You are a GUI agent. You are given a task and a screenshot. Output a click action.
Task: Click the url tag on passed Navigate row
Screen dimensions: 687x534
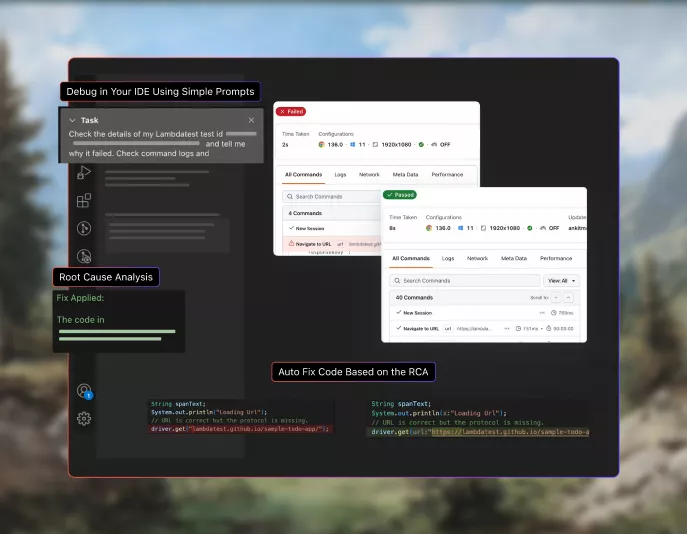click(448, 329)
